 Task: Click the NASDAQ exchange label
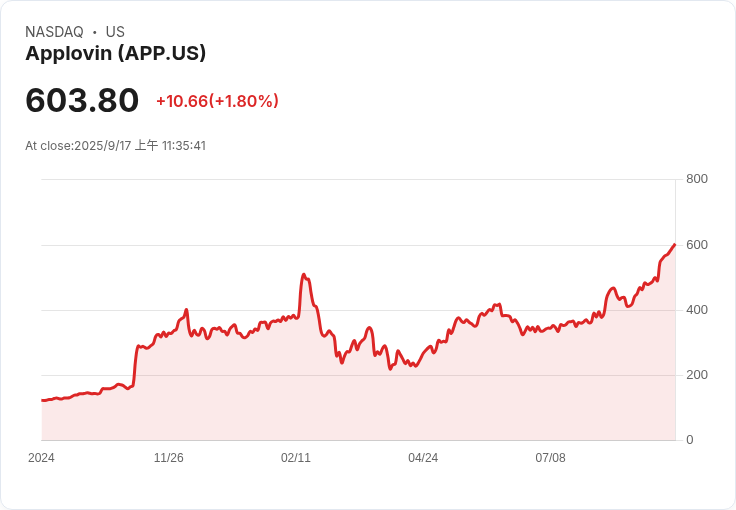click(x=54, y=32)
